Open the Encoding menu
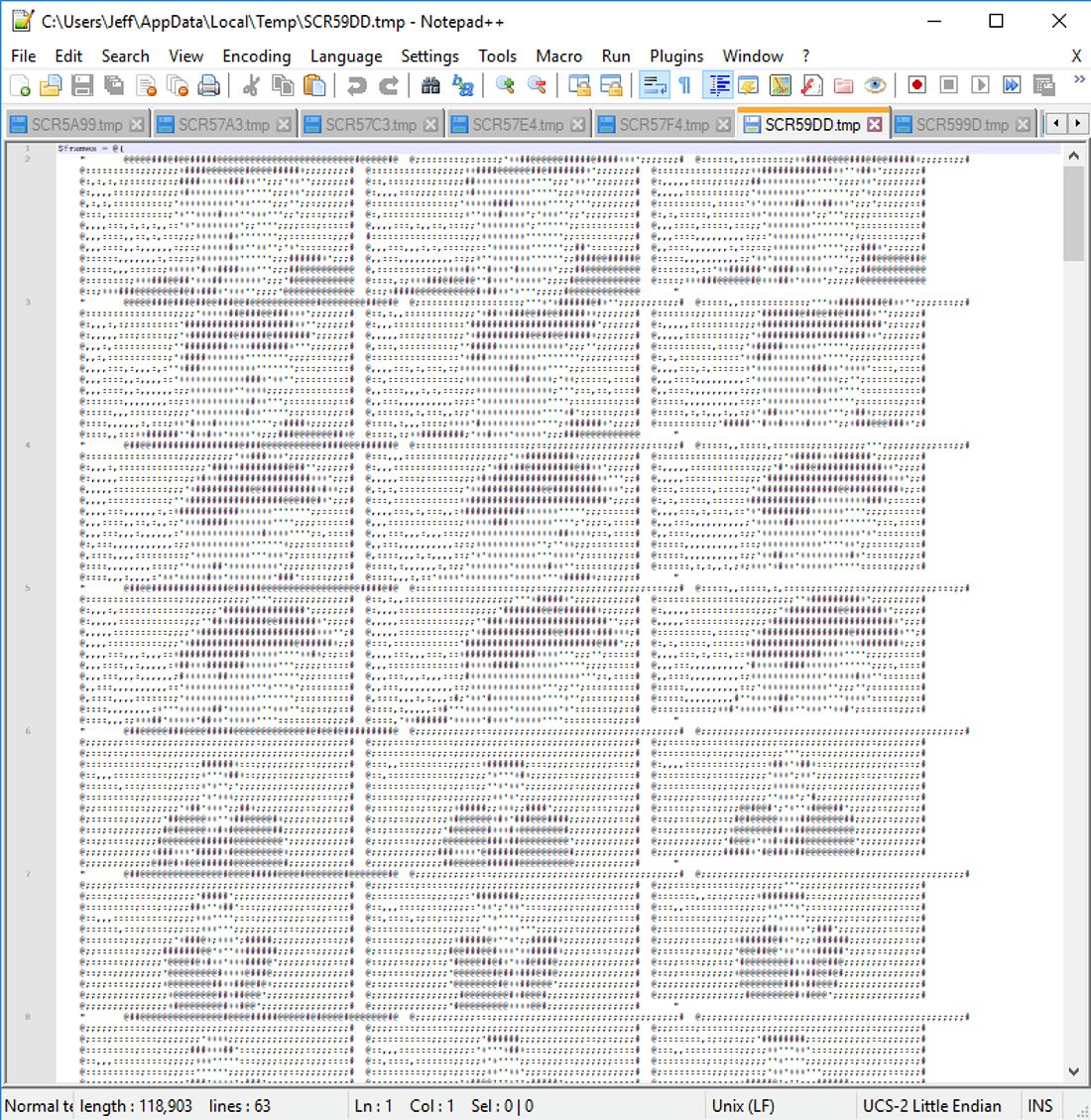Screen dimensions: 1091x1120 pyautogui.click(x=256, y=56)
